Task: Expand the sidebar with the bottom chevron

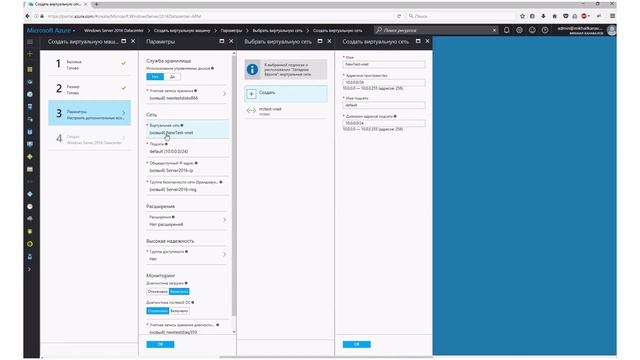Action: click(x=29, y=269)
